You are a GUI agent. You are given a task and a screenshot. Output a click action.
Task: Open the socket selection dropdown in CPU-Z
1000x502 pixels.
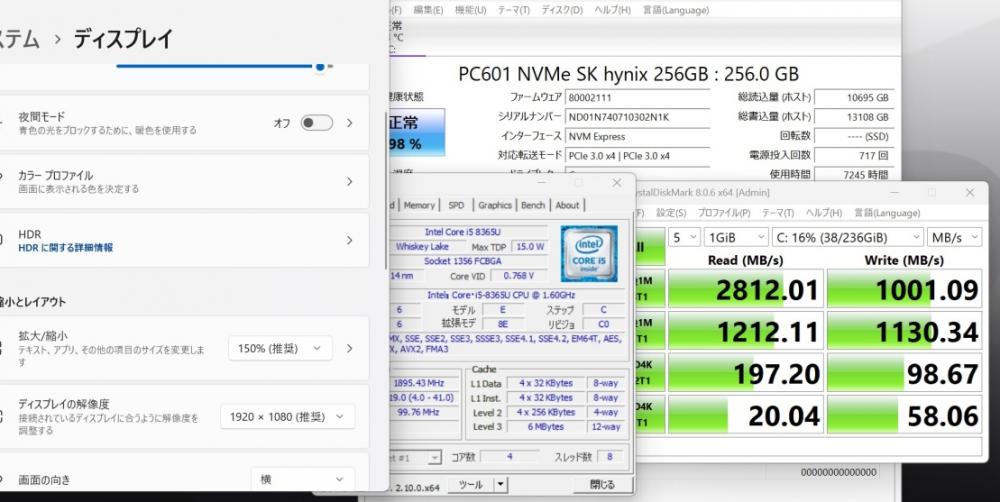(434, 458)
